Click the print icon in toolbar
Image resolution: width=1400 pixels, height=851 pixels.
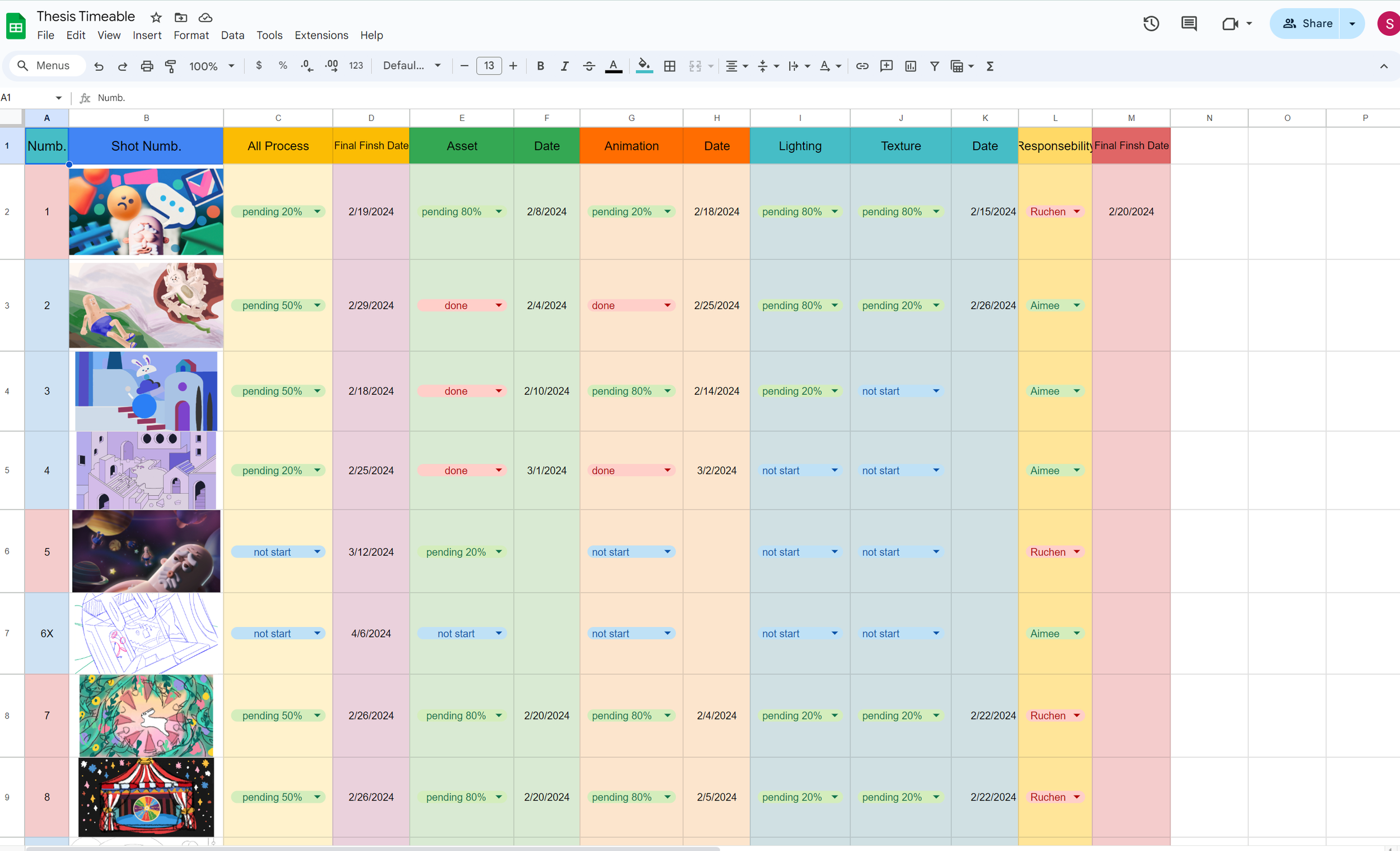(147, 66)
